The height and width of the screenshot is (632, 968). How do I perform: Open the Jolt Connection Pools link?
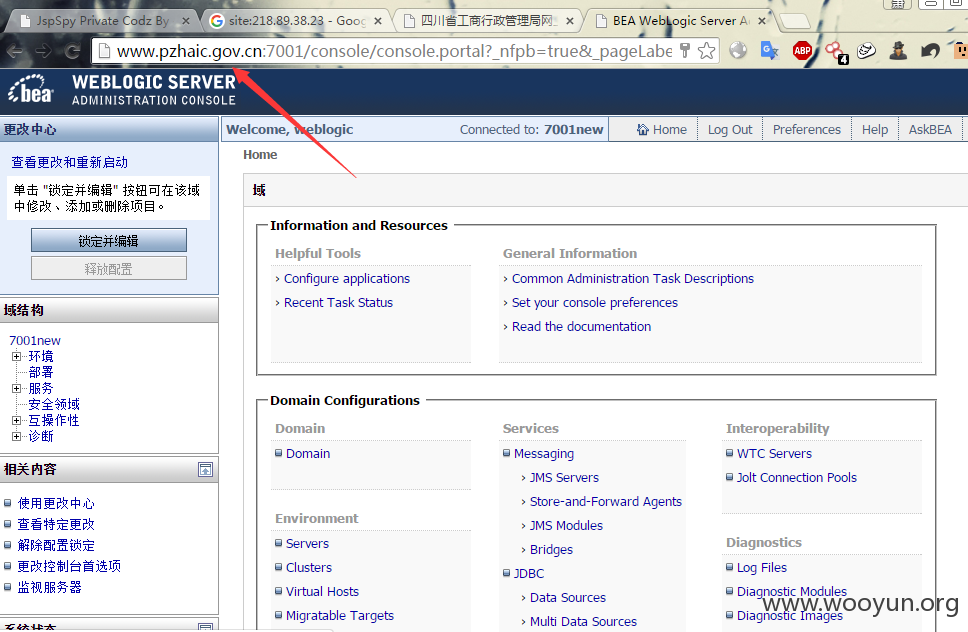click(x=796, y=478)
